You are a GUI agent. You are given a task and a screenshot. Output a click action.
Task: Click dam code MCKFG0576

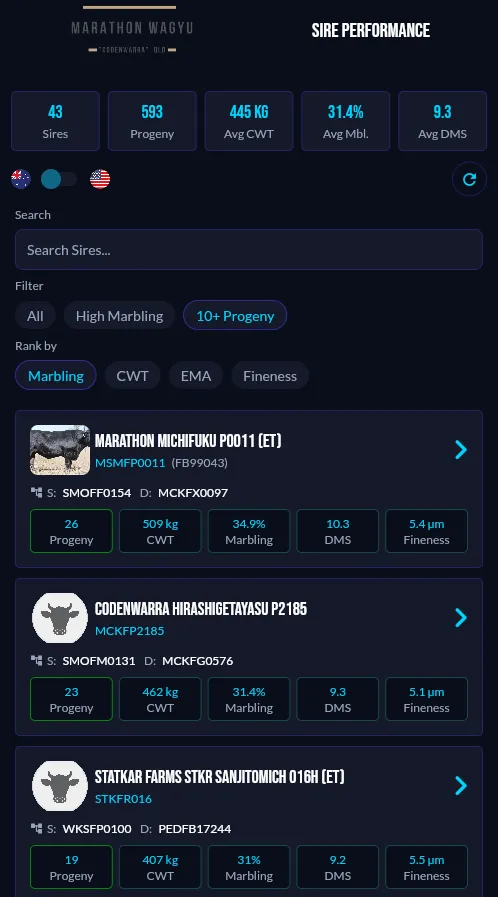click(198, 661)
